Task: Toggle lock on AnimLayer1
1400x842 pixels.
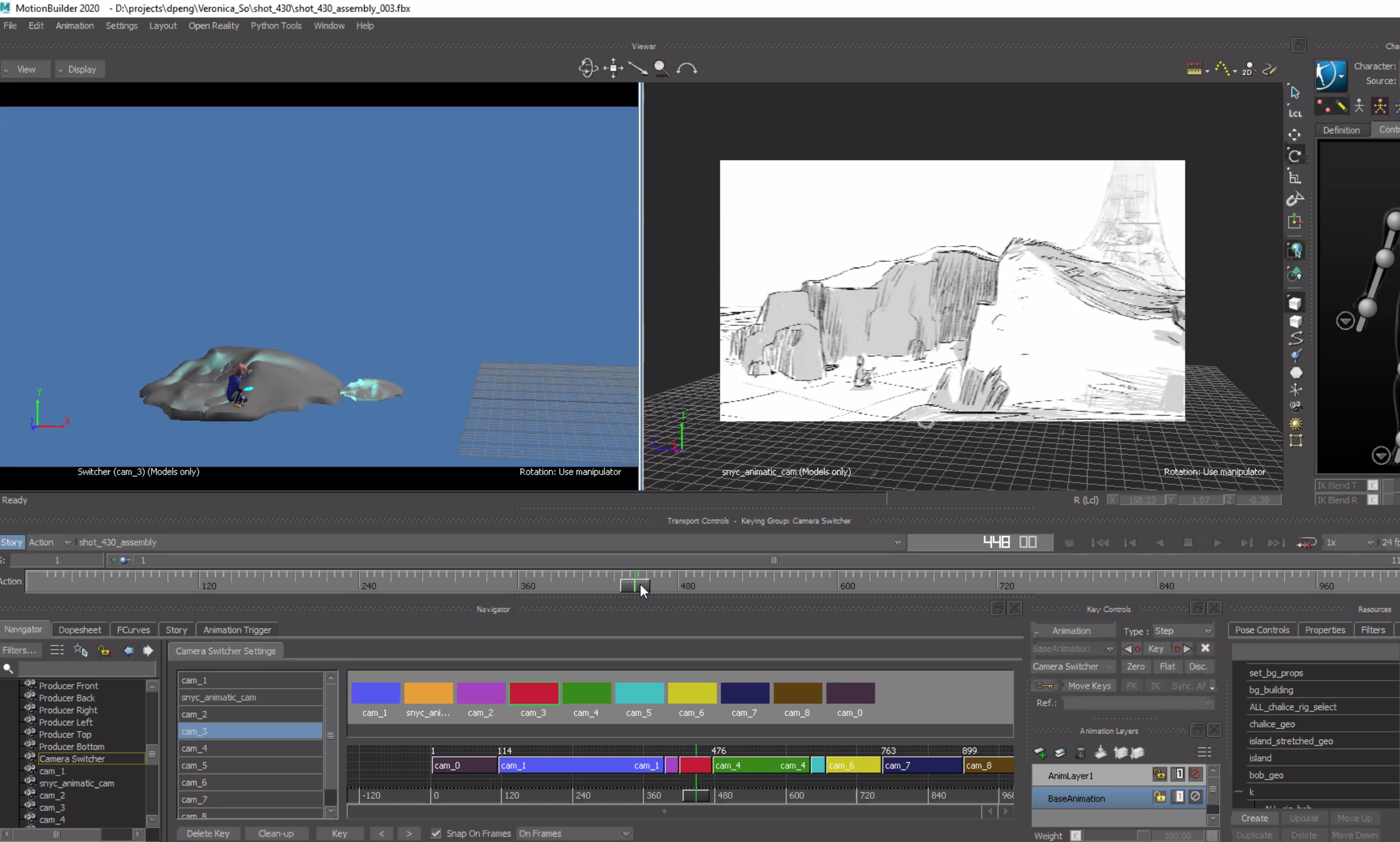Action: [x=1160, y=774]
